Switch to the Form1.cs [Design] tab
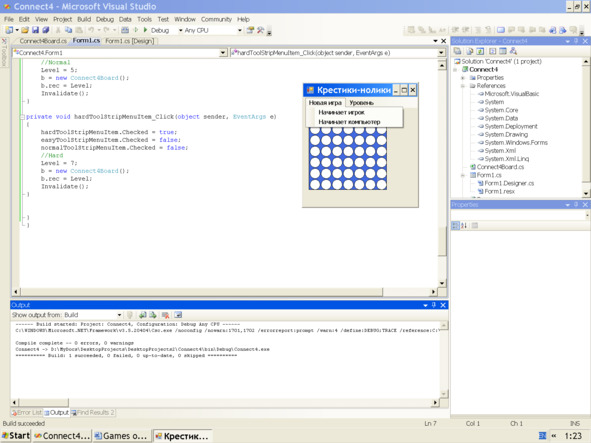 click(129, 41)
